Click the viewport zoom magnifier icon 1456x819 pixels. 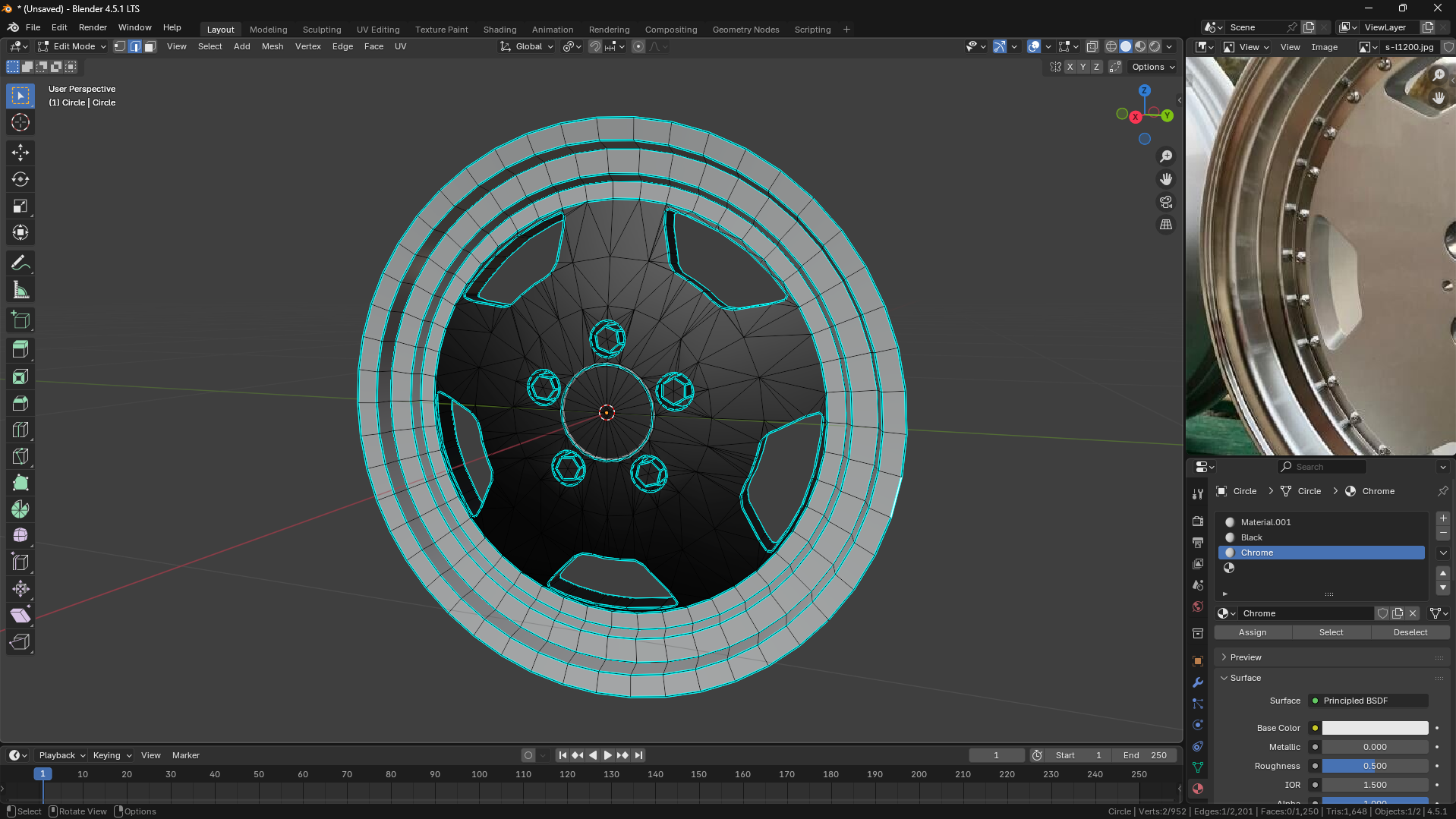(1166, 156)
